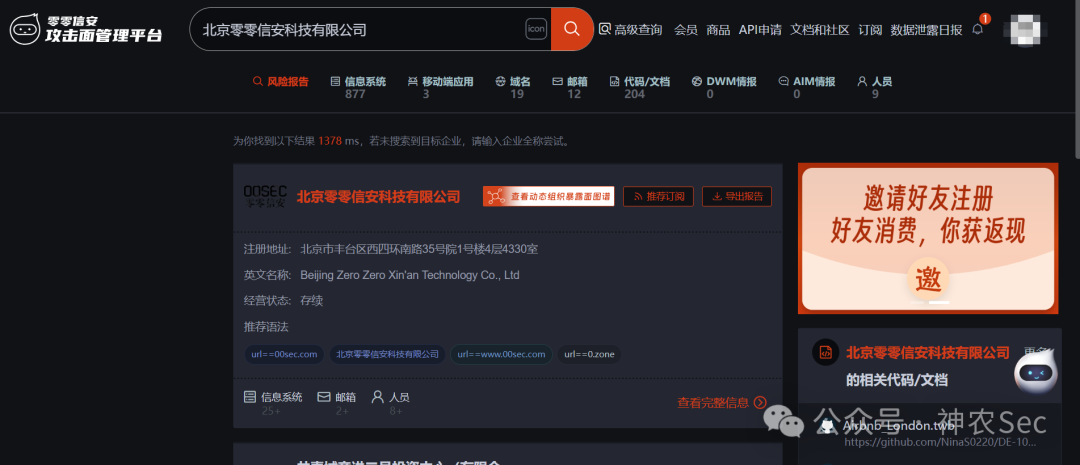
Task: Click the 零零信安 platform logo
Action: 86,29
